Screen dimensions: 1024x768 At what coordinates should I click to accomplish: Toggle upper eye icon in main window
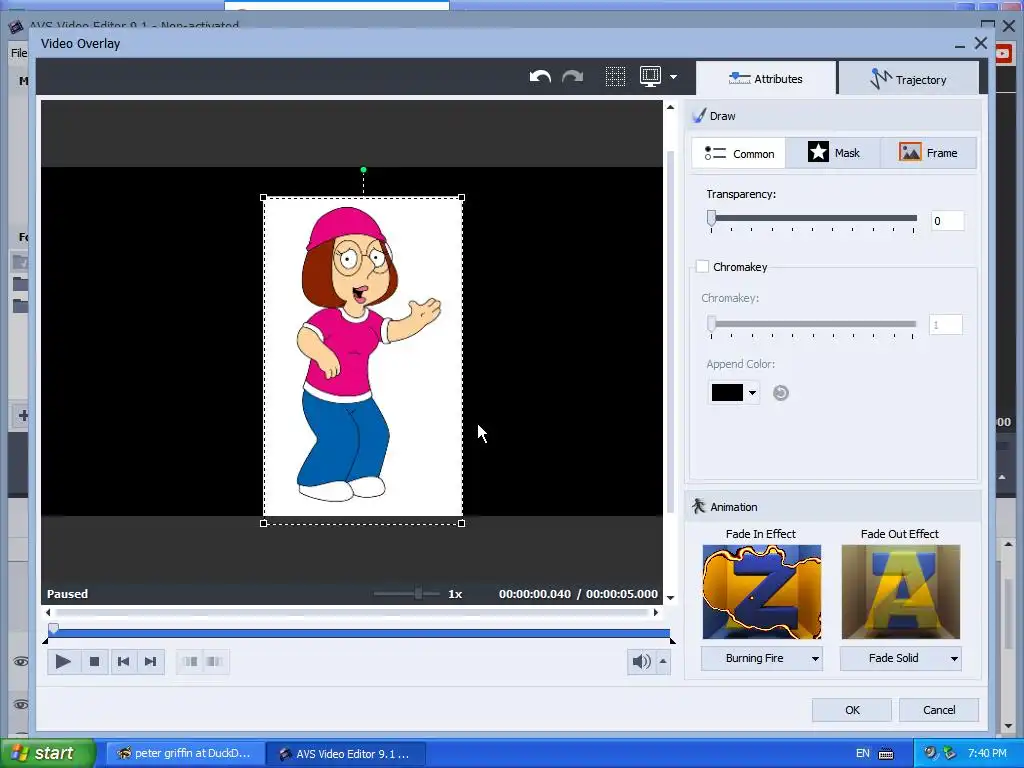(21, 662)
